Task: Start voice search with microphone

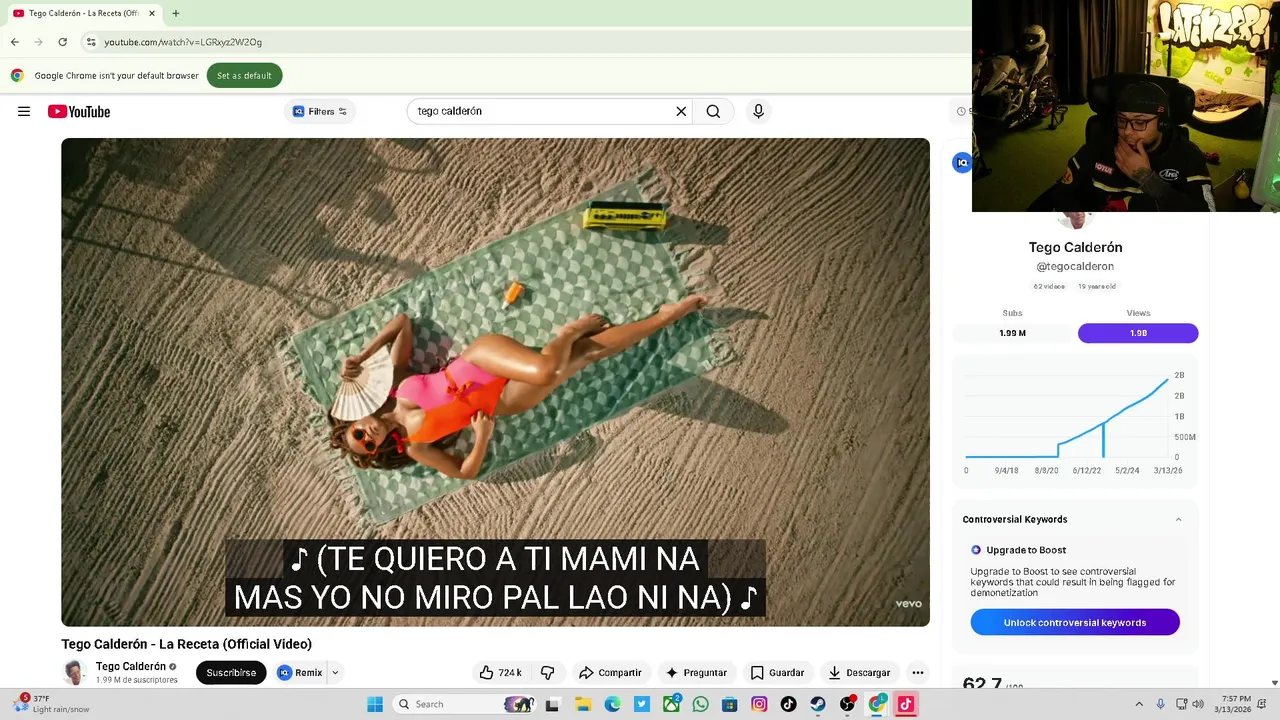Action: (758, 111)
